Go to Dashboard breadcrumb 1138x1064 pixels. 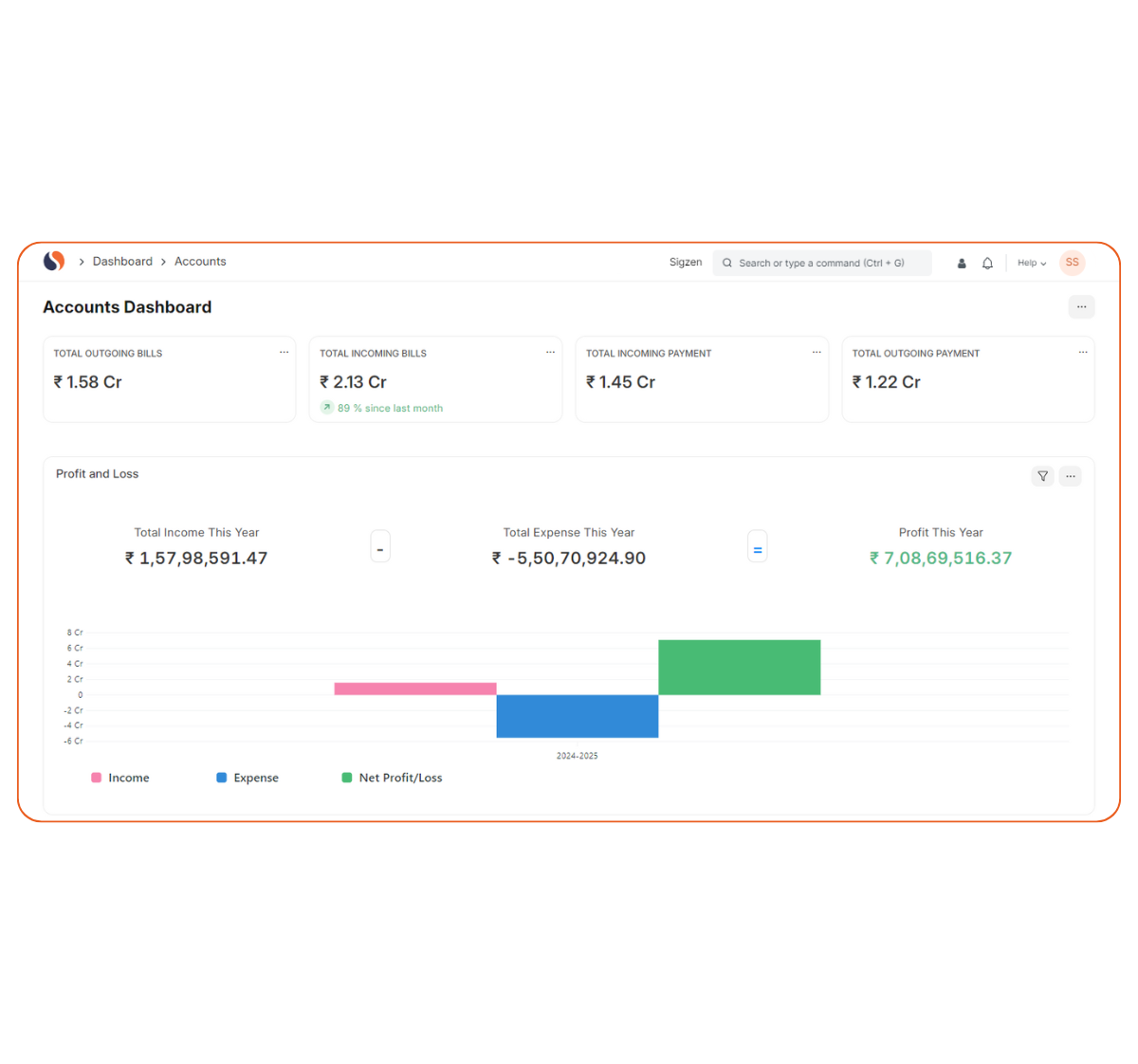[x=122, y=262]
